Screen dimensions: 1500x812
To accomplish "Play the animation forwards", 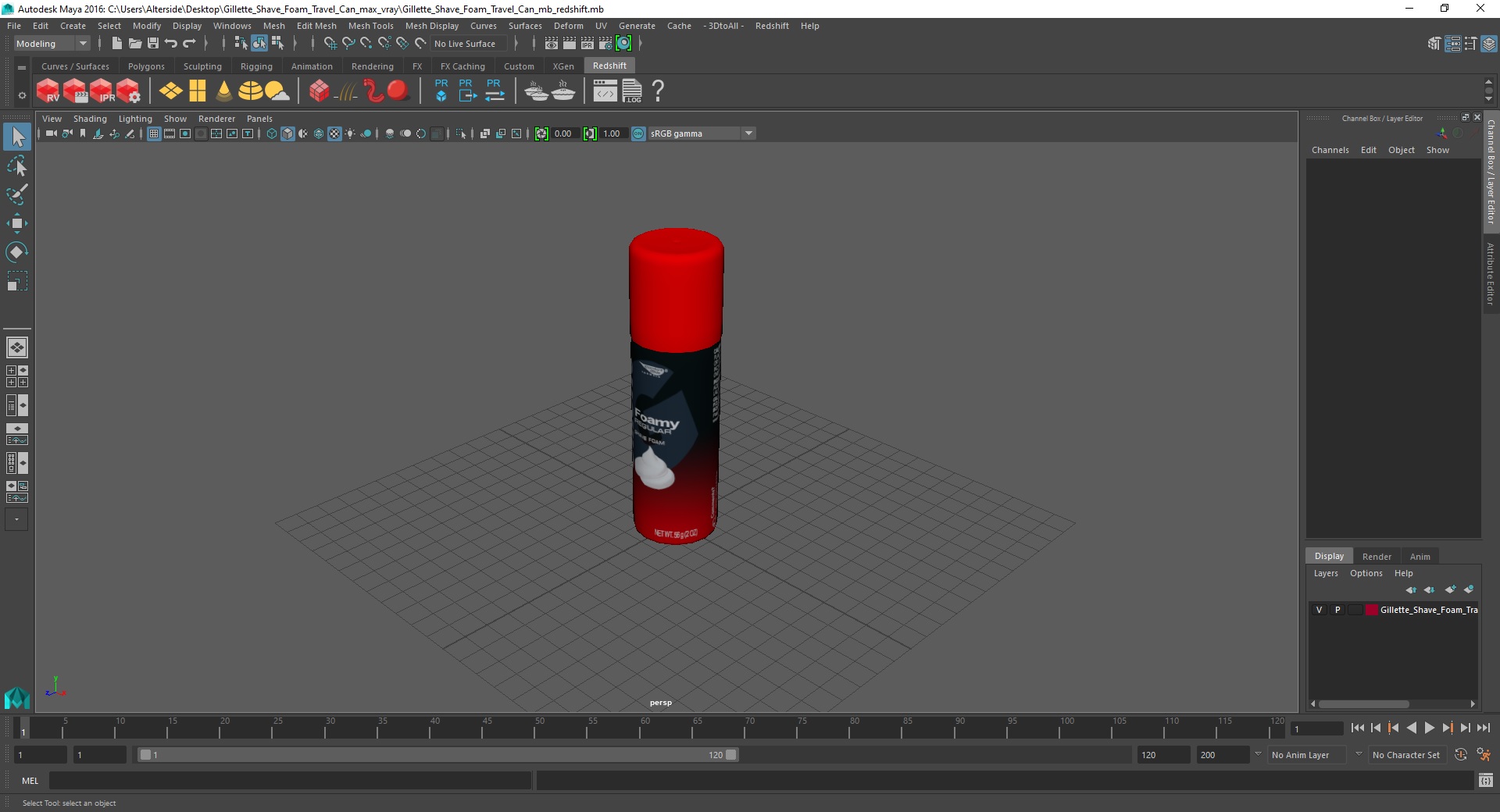I will point(1429,728).
